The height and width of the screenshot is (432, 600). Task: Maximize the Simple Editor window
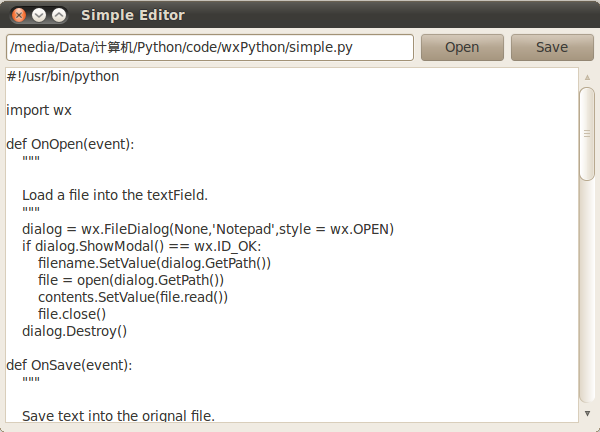[59, 15]
